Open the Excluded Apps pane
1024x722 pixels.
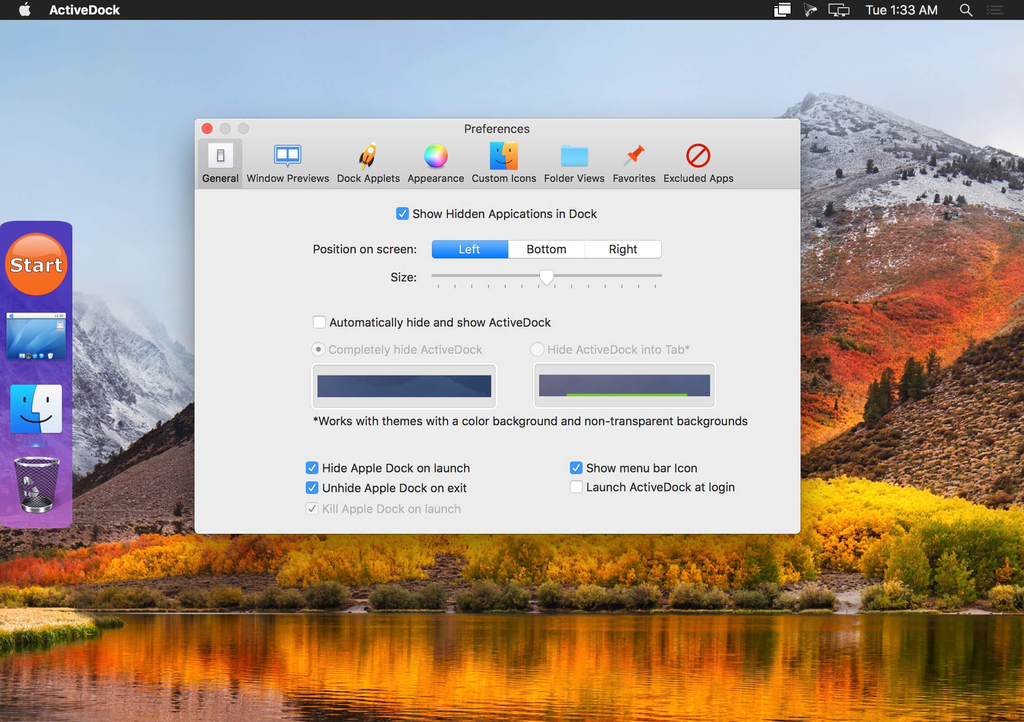tap(698, 163)
